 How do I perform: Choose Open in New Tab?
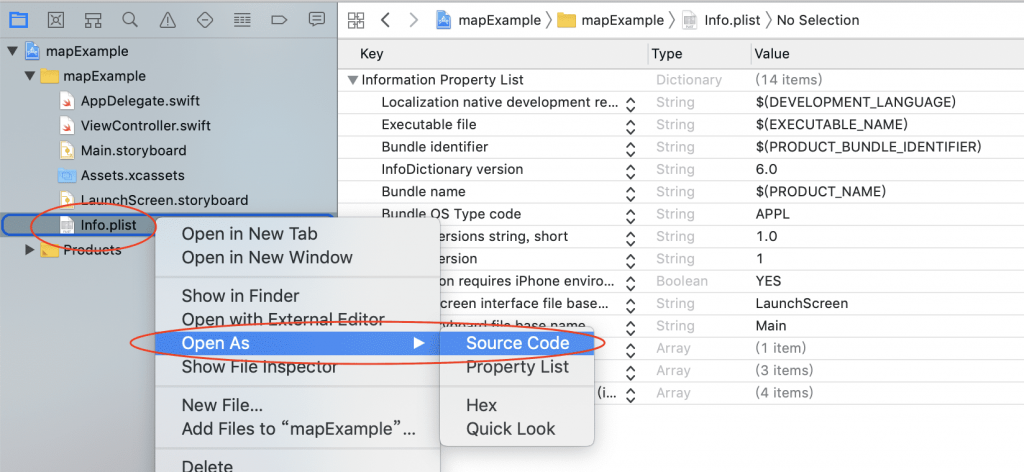[x=249, y=234]
